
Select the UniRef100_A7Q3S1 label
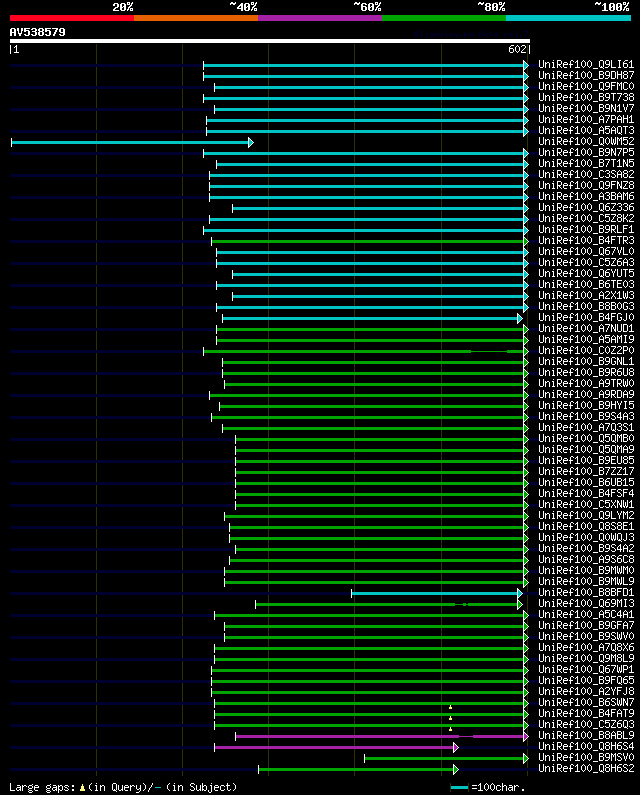[586, 427]
